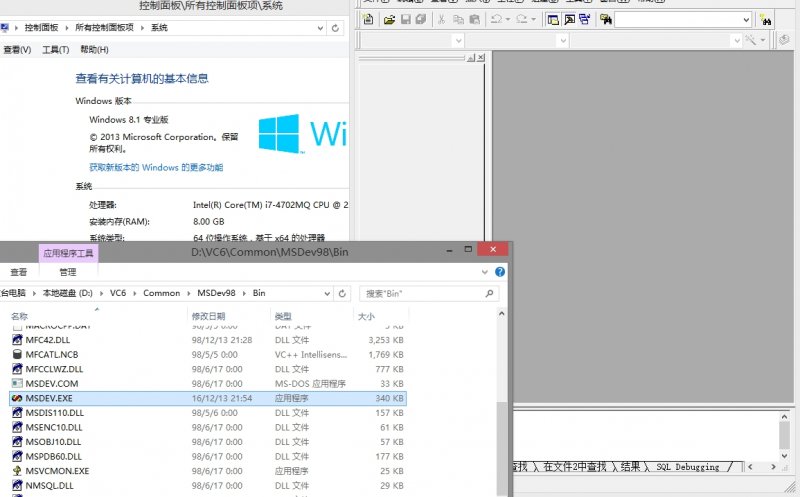Click the Open folder icon in Visual C++ toolbar
The width and height of the screenshot is (800, 497).
tap(389, 19)
